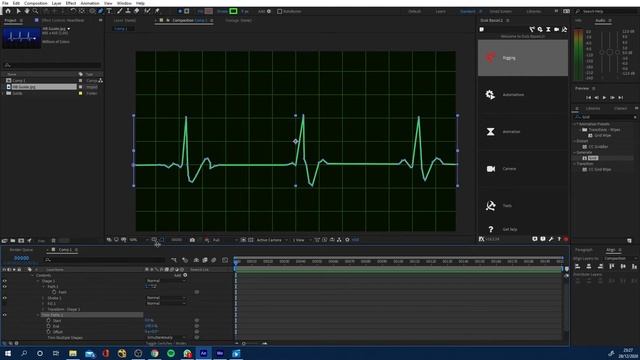This screenshot has height=360, width=640.
Task: Open Automations section in Duik Bassel
Action: (522, 95)
